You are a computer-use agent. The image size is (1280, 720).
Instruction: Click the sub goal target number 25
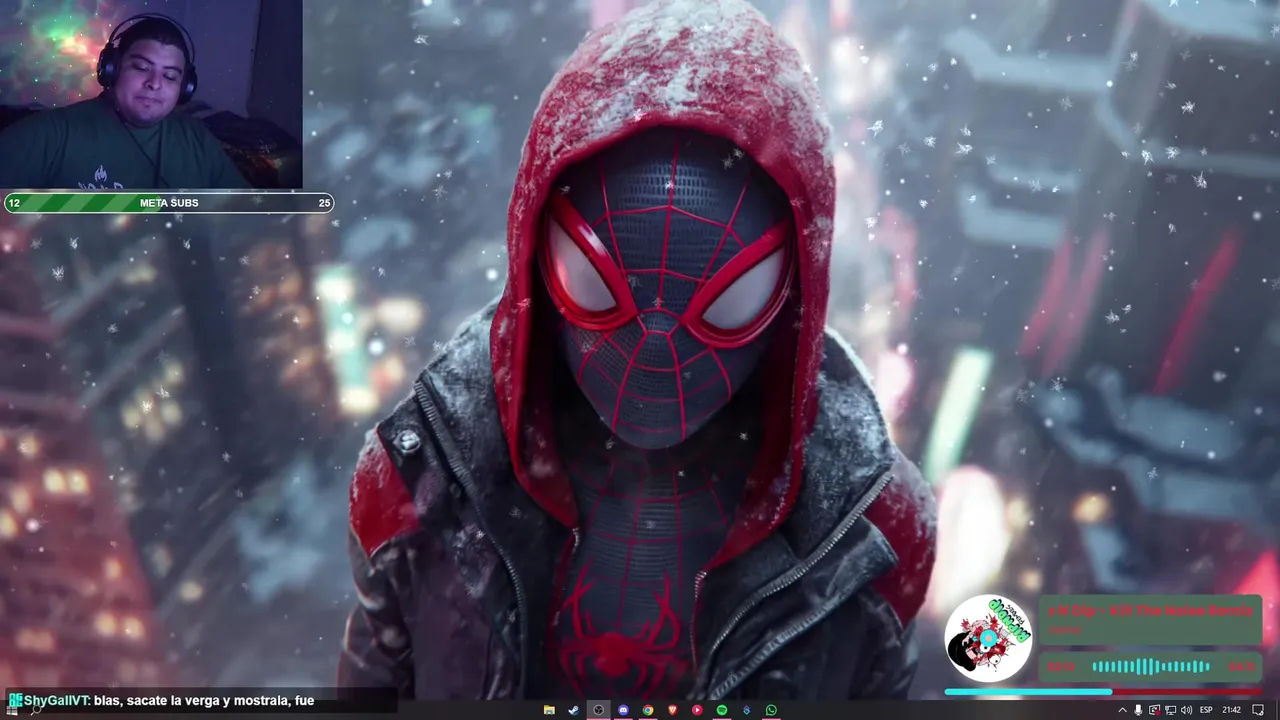pyautogui.click(x=324, y=203)
